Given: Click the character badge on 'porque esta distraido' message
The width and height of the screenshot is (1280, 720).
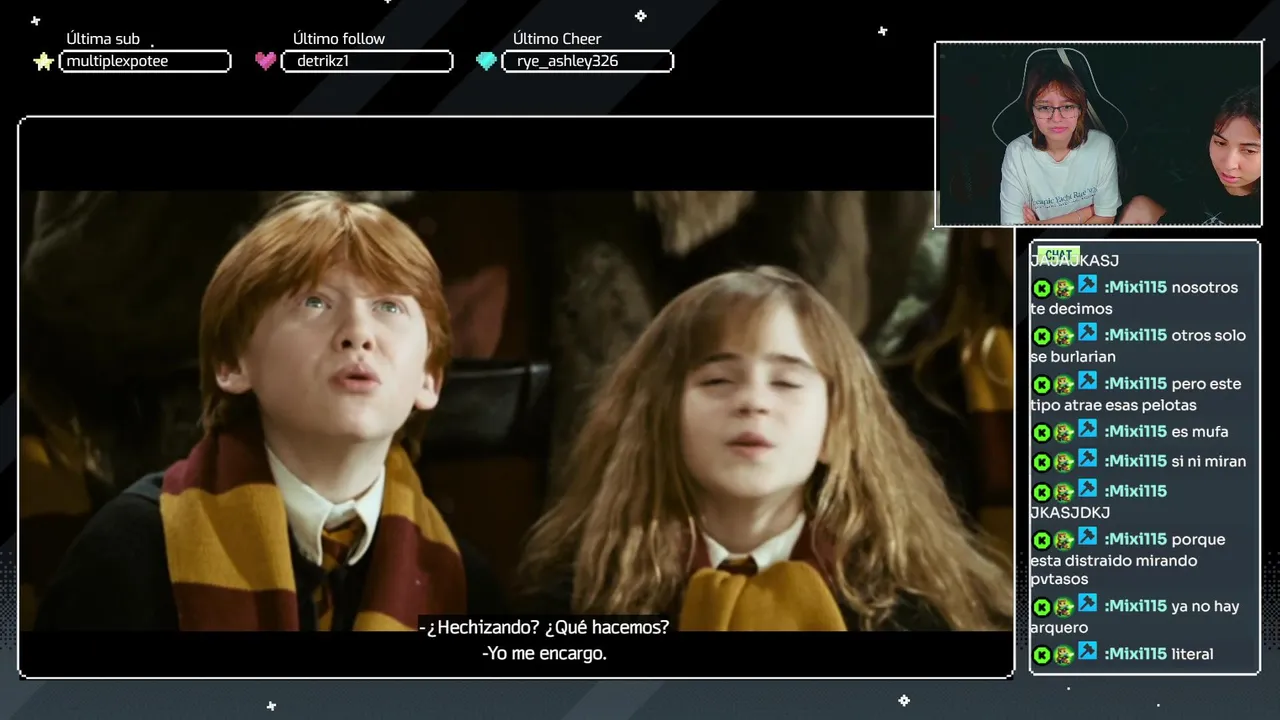Looking at the screenshot, I should [1064, 540].
